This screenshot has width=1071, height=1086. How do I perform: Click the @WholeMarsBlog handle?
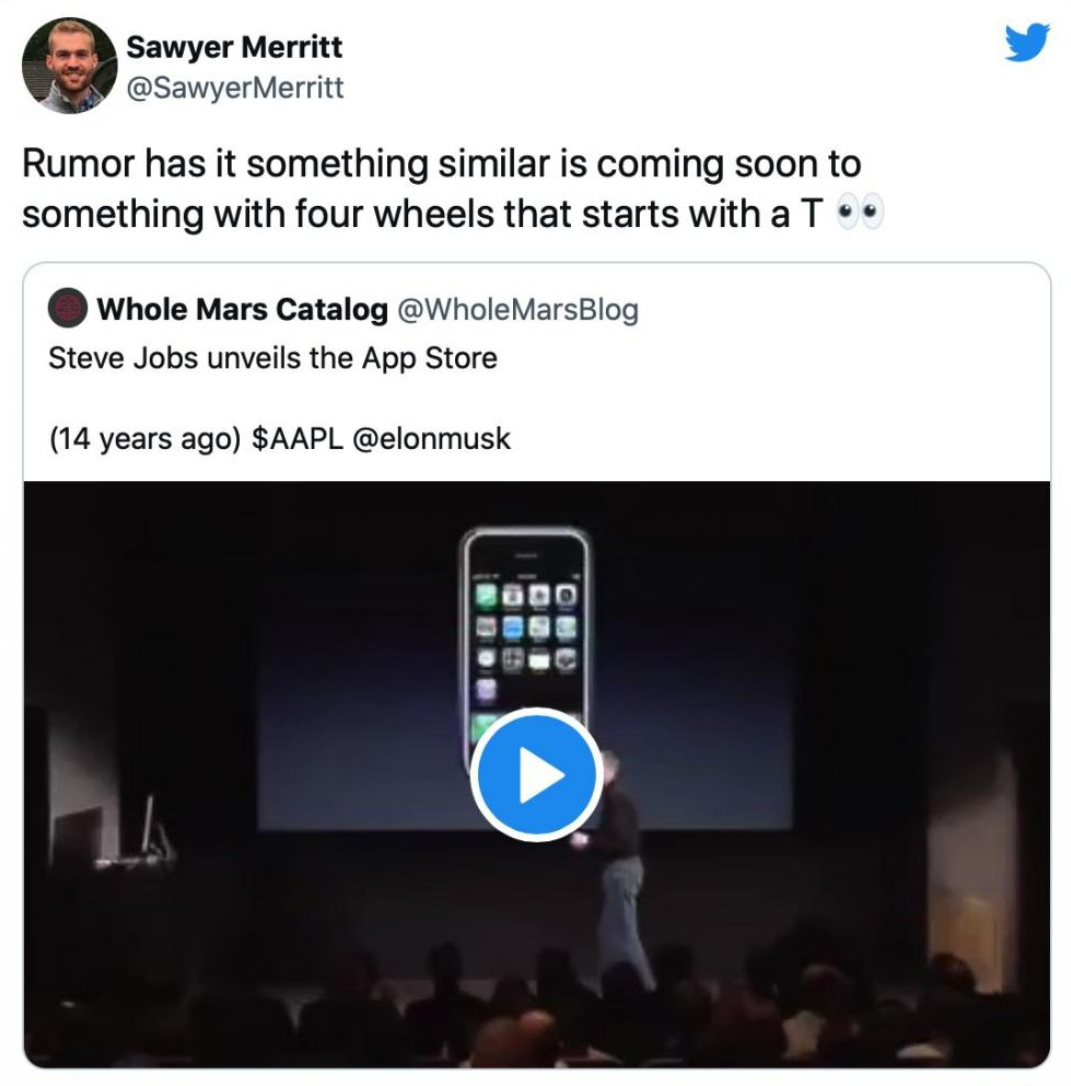(517, 310)
